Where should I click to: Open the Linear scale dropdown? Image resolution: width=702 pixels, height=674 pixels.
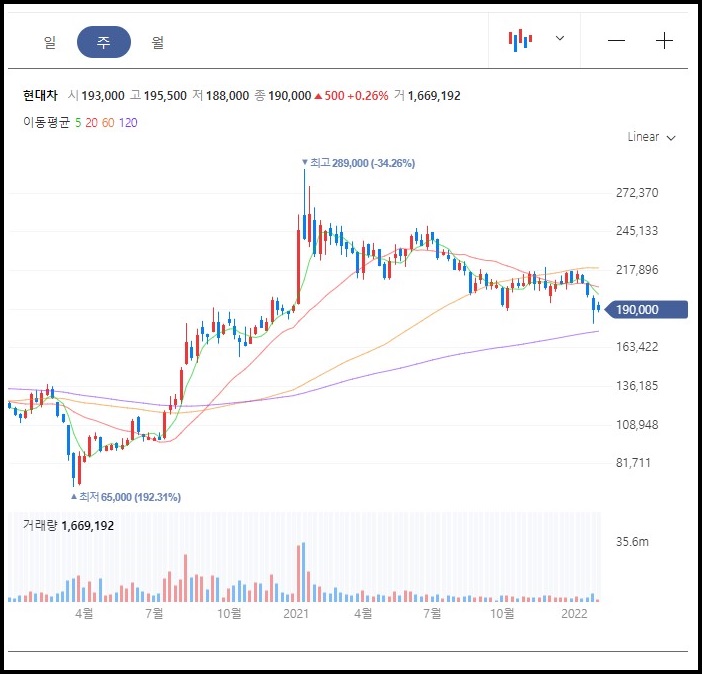(651, 137)
